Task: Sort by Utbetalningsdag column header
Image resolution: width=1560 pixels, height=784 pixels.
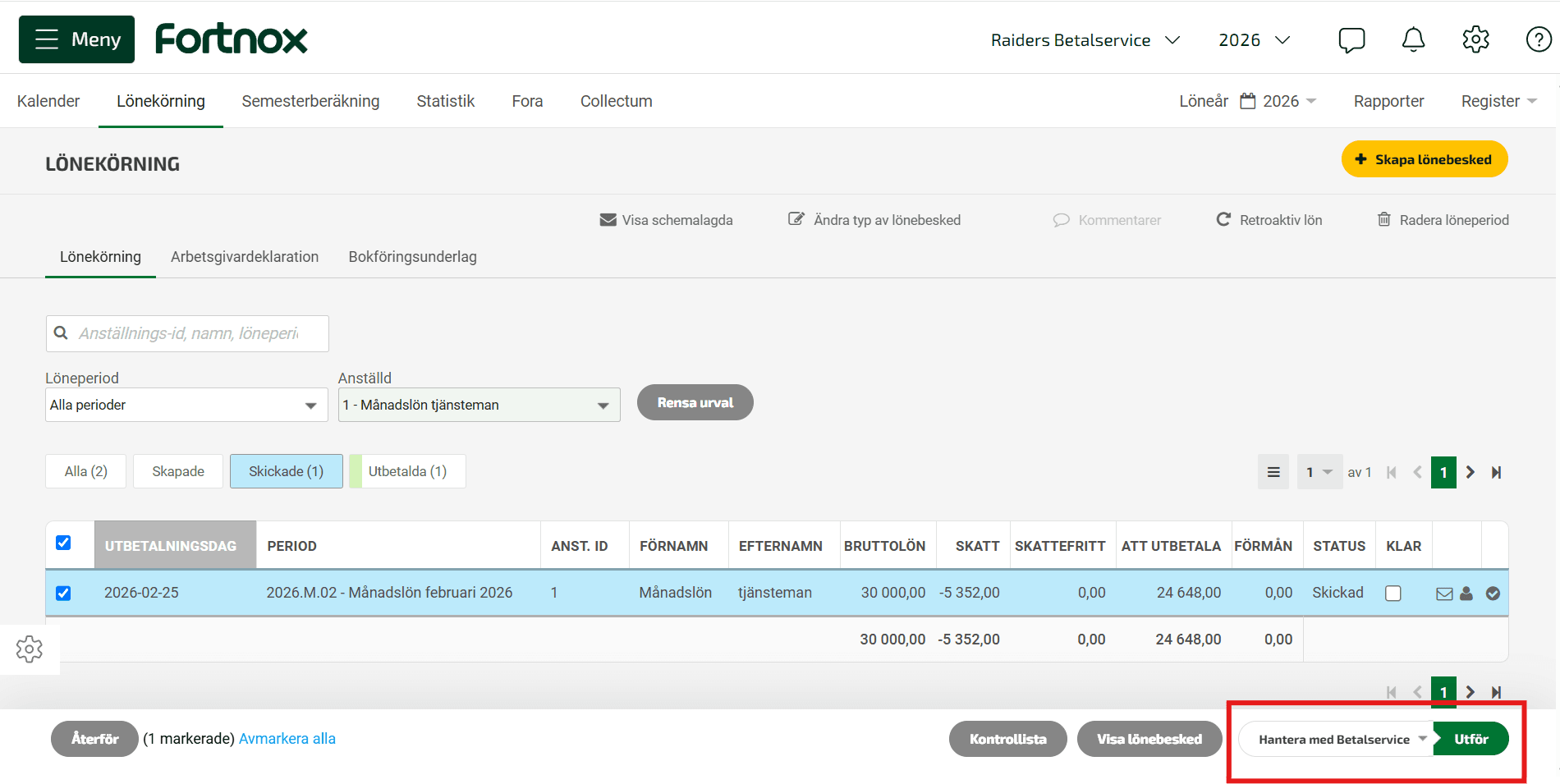Action: [175, 545]
